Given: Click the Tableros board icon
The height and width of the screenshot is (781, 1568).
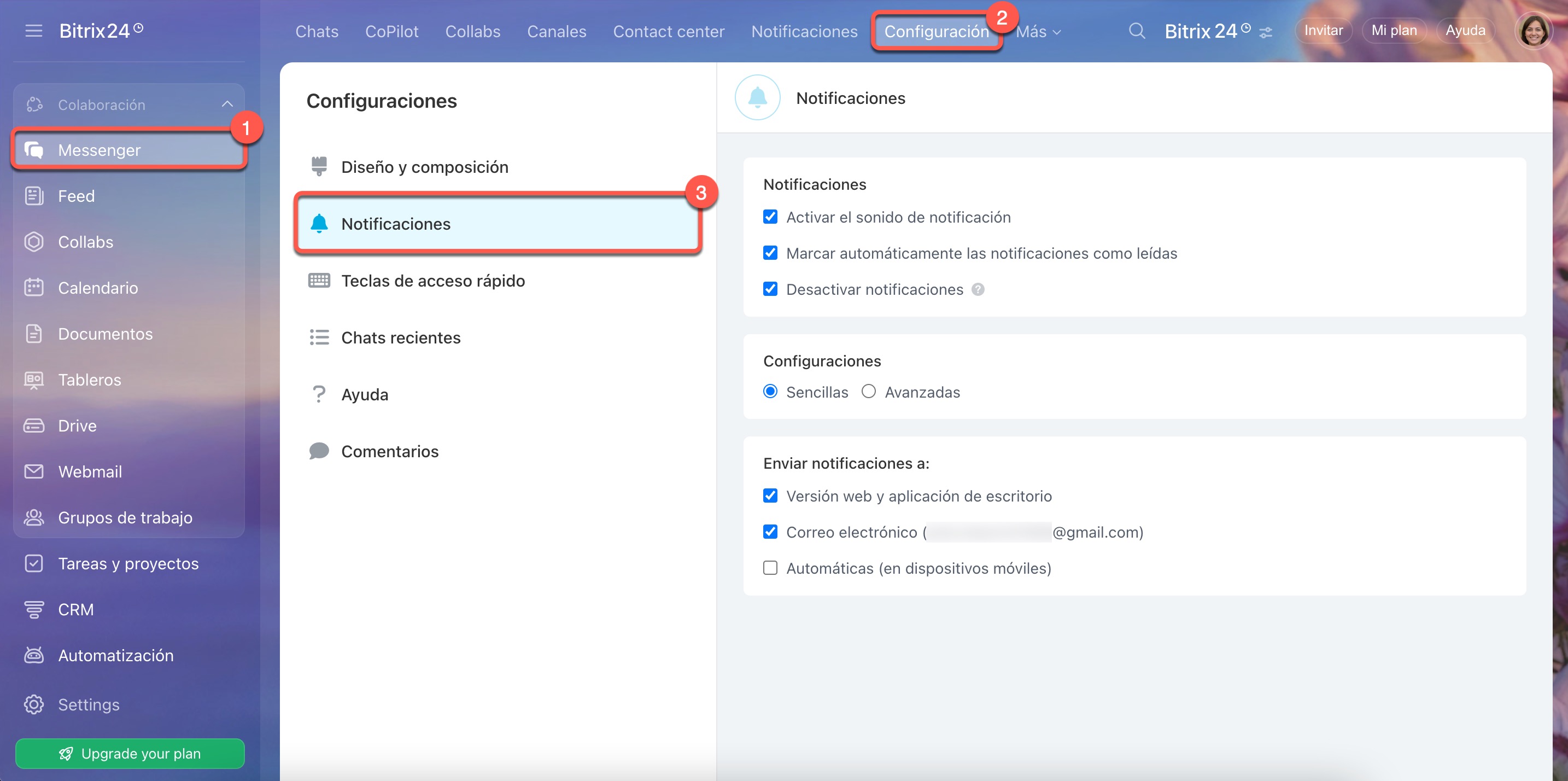Looking at the screenshot, I should [x=34, y=380].
